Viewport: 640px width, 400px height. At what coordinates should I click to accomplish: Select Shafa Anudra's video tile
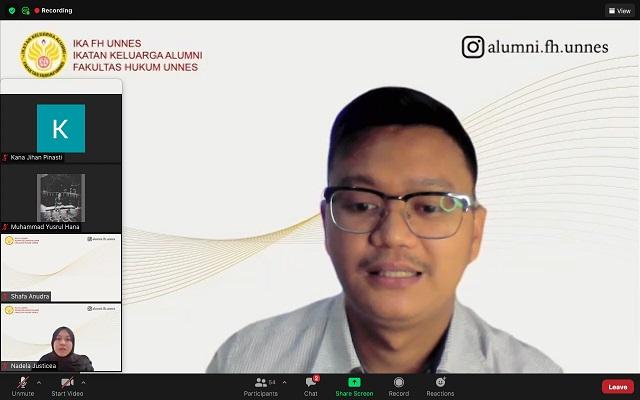click(61, 267)
